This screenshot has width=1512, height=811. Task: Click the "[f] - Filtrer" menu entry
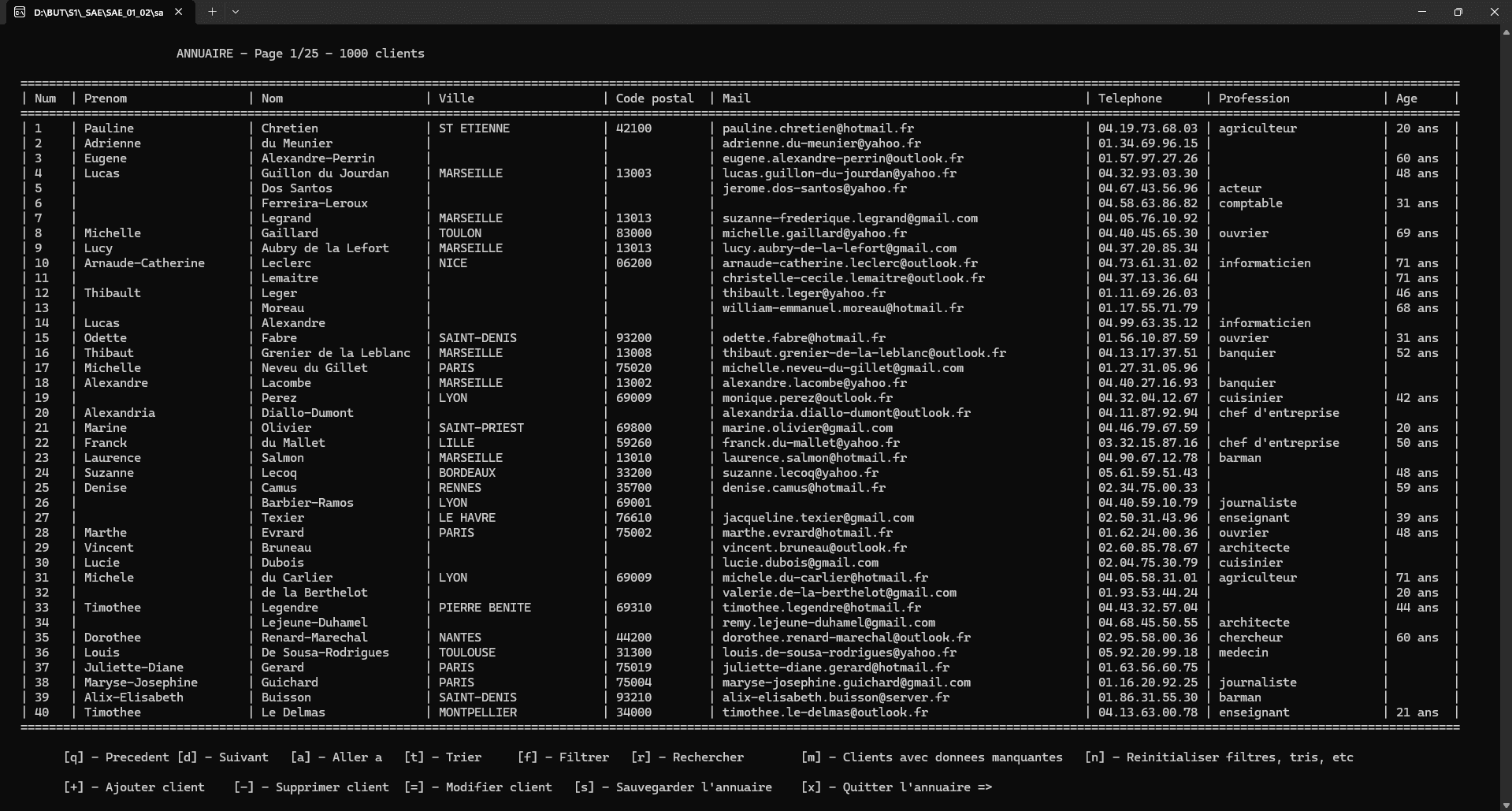[x=563, y=757]
